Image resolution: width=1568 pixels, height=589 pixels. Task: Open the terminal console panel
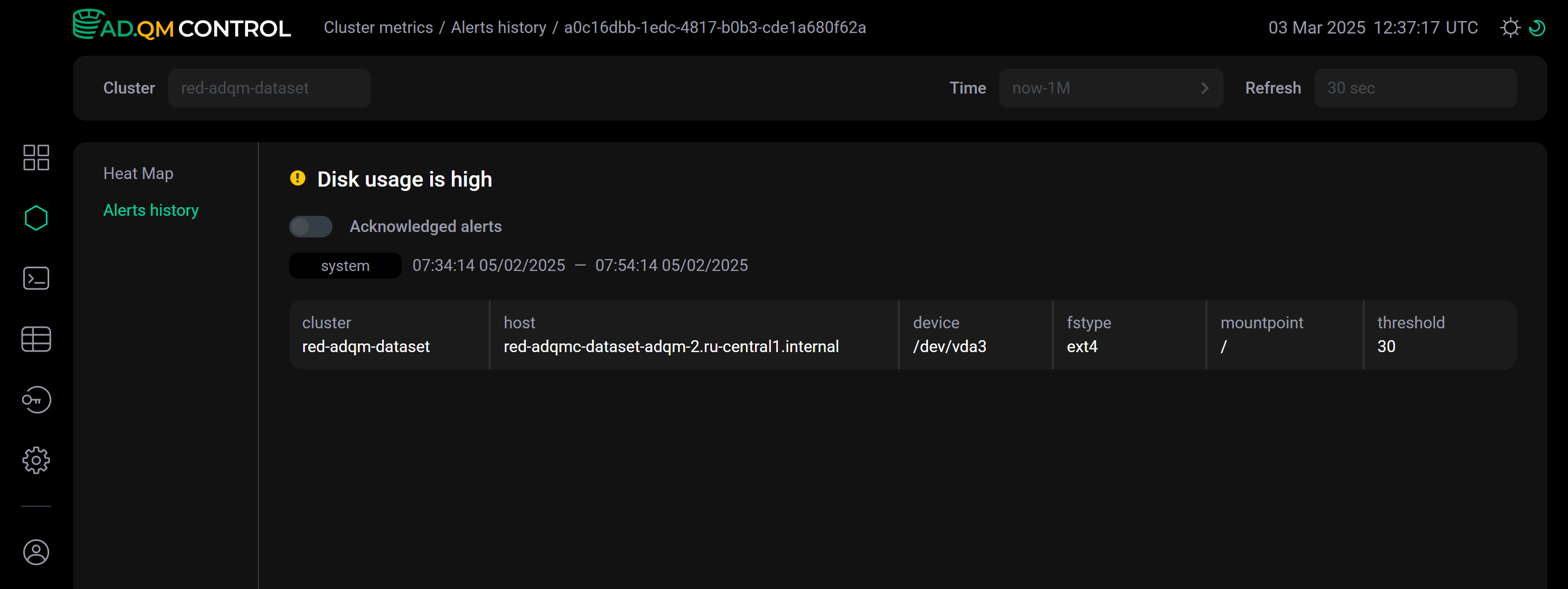click(36, 279)
